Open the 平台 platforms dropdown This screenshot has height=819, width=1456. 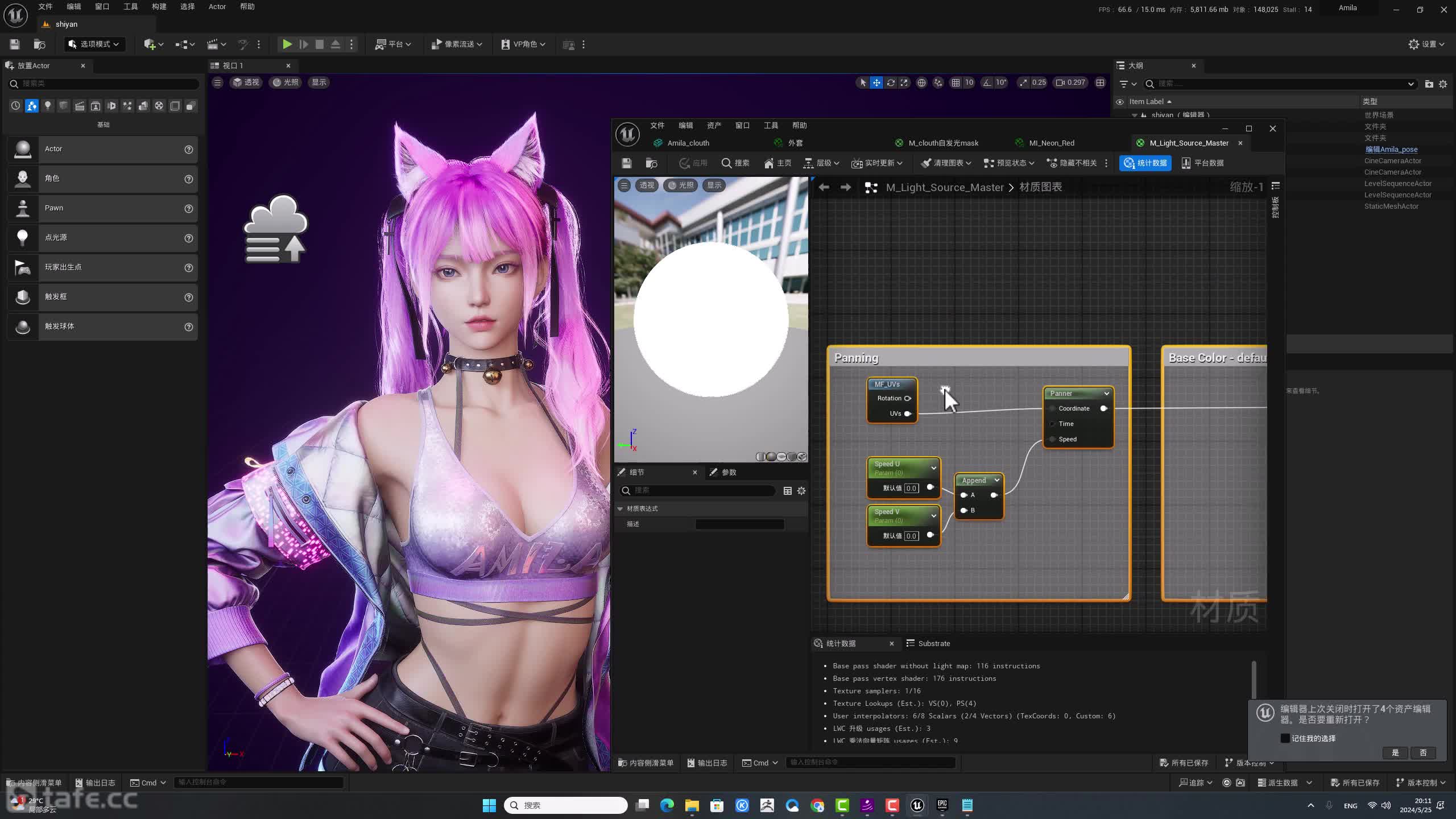click(x=393, y=44)
